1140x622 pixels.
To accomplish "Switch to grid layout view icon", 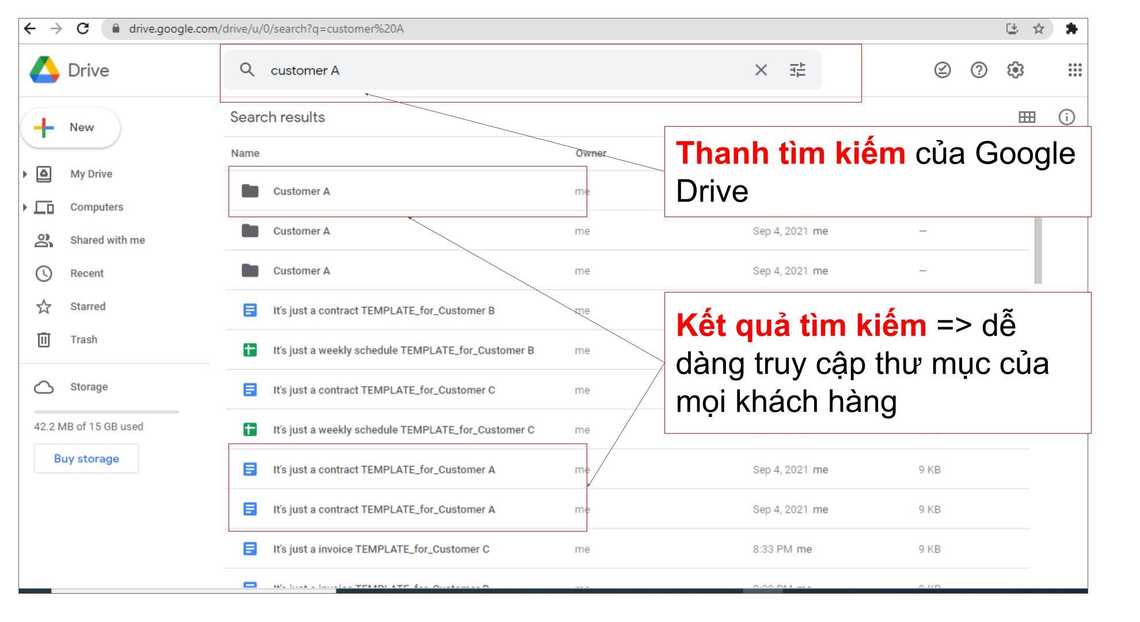I will [1027, 117].
